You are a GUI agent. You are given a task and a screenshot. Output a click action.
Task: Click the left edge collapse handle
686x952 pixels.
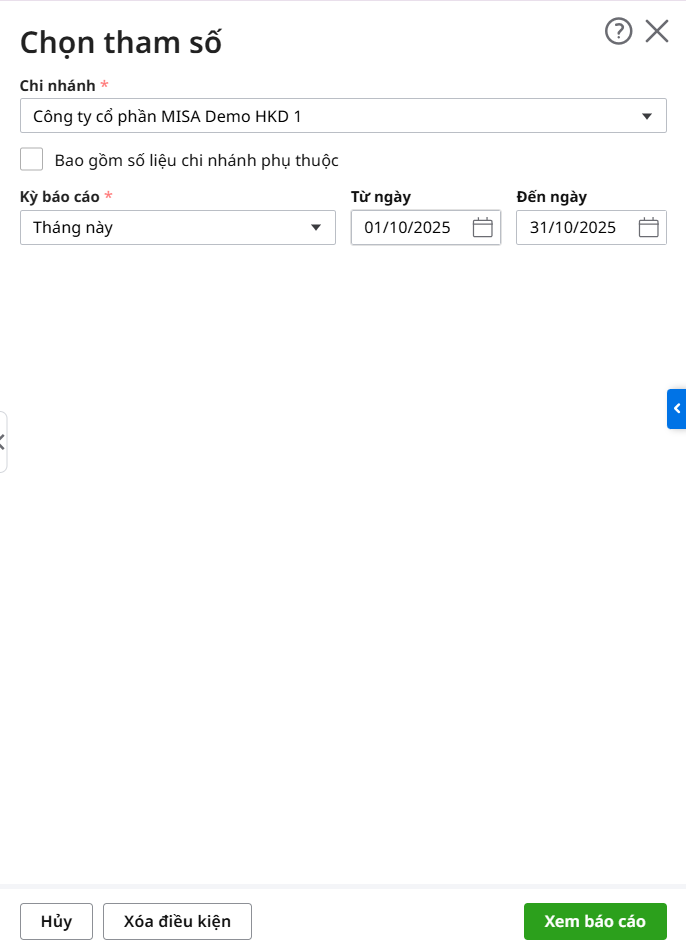(3, 441)
